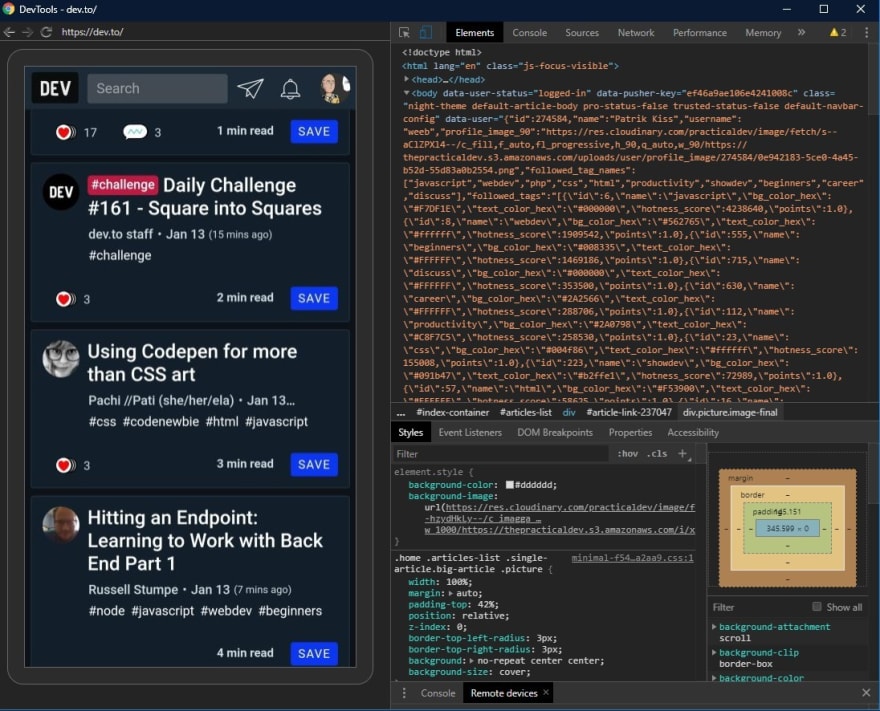
Task: Reload the dev.to page
Action: click(47, 32)
